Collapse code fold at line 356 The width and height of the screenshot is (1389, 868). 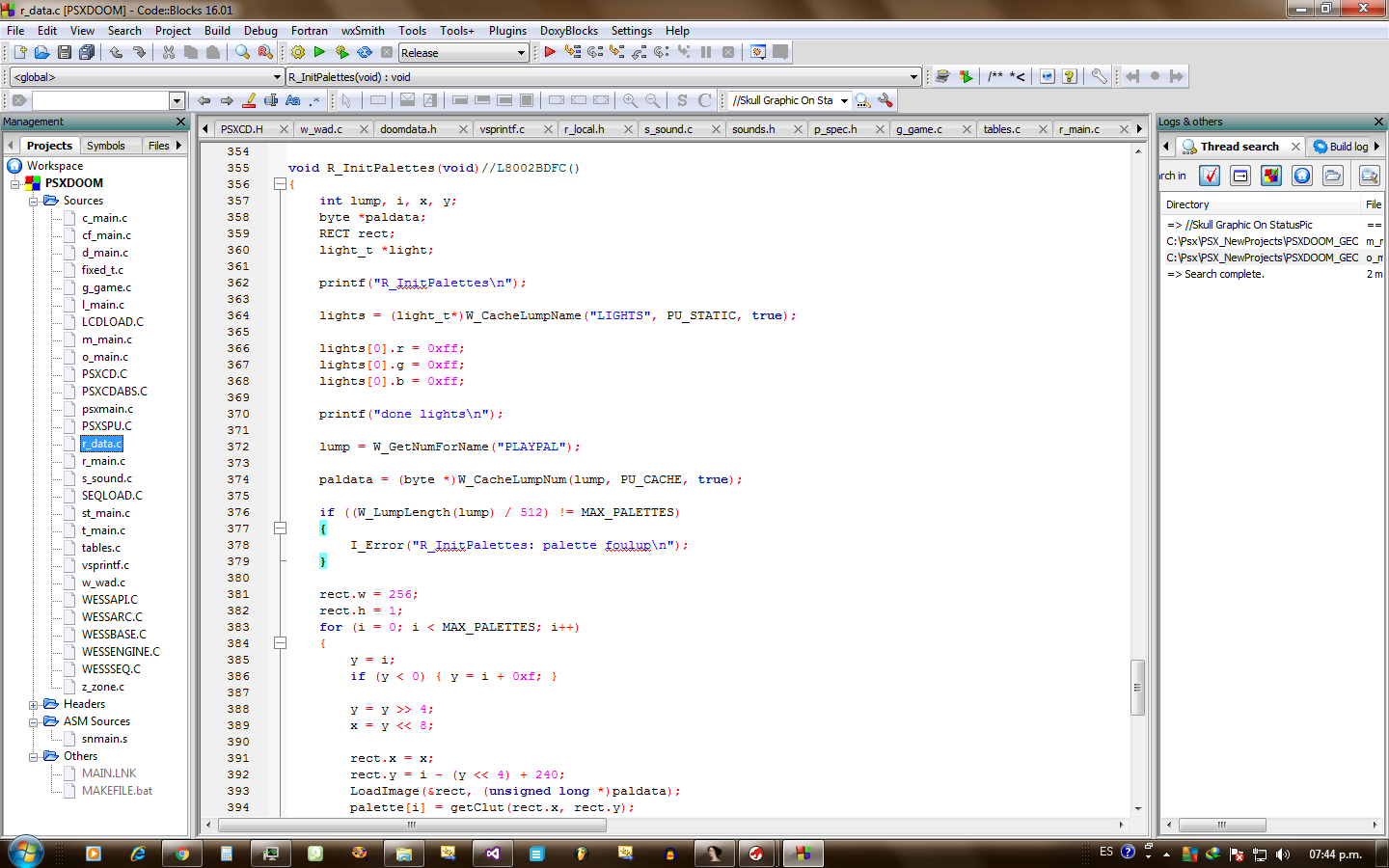pyautogui.click(x=280, y=184)
